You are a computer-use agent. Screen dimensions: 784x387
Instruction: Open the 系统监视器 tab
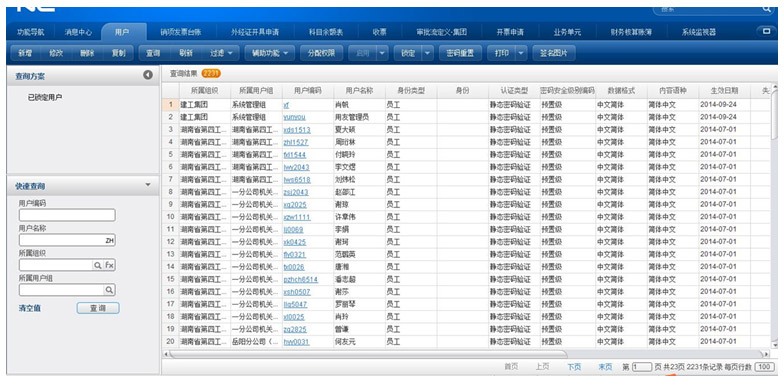pos(698,32)
